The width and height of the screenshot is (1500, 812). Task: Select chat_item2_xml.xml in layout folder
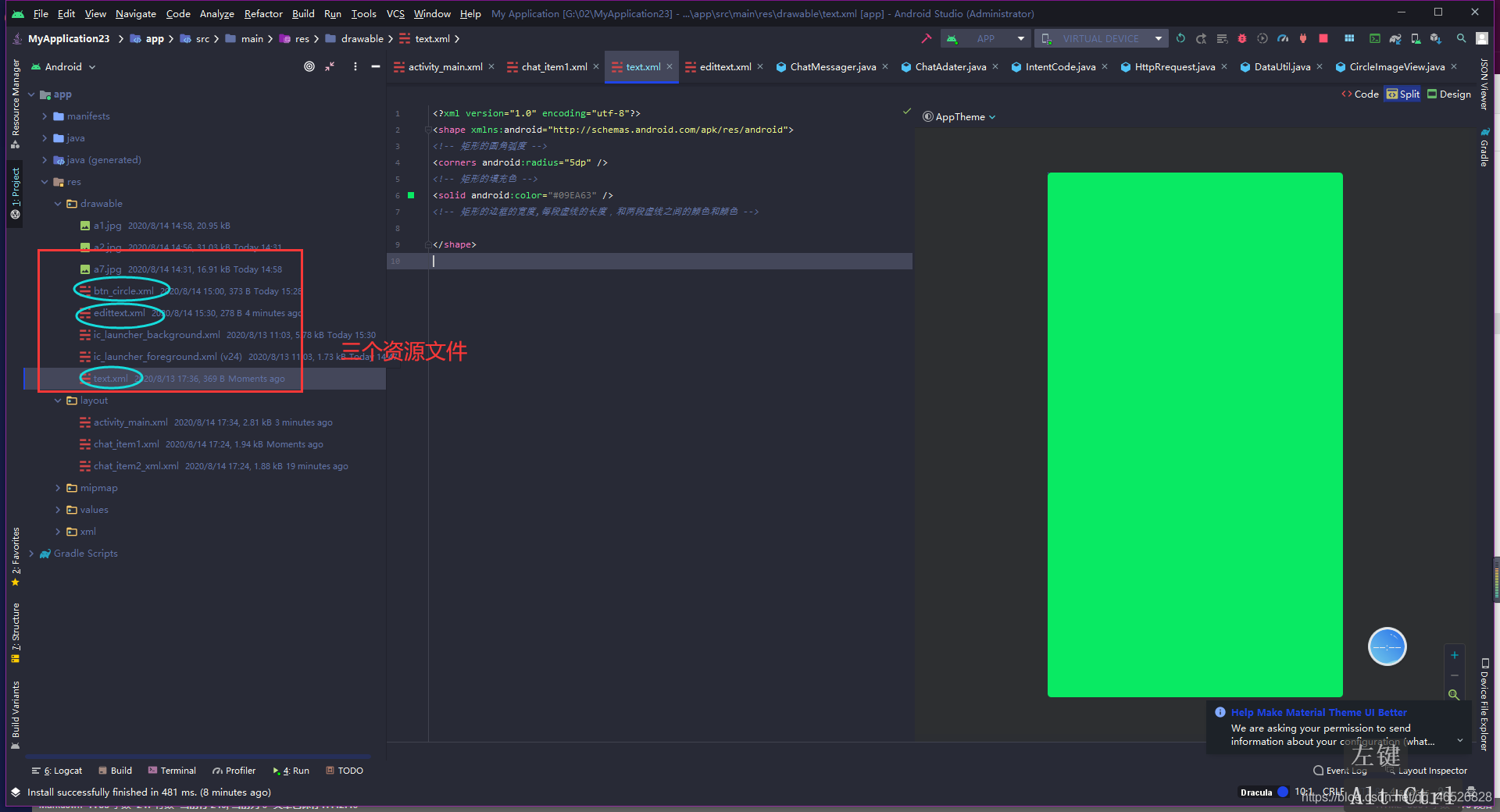pyautogui.click(x=136, y=466)
